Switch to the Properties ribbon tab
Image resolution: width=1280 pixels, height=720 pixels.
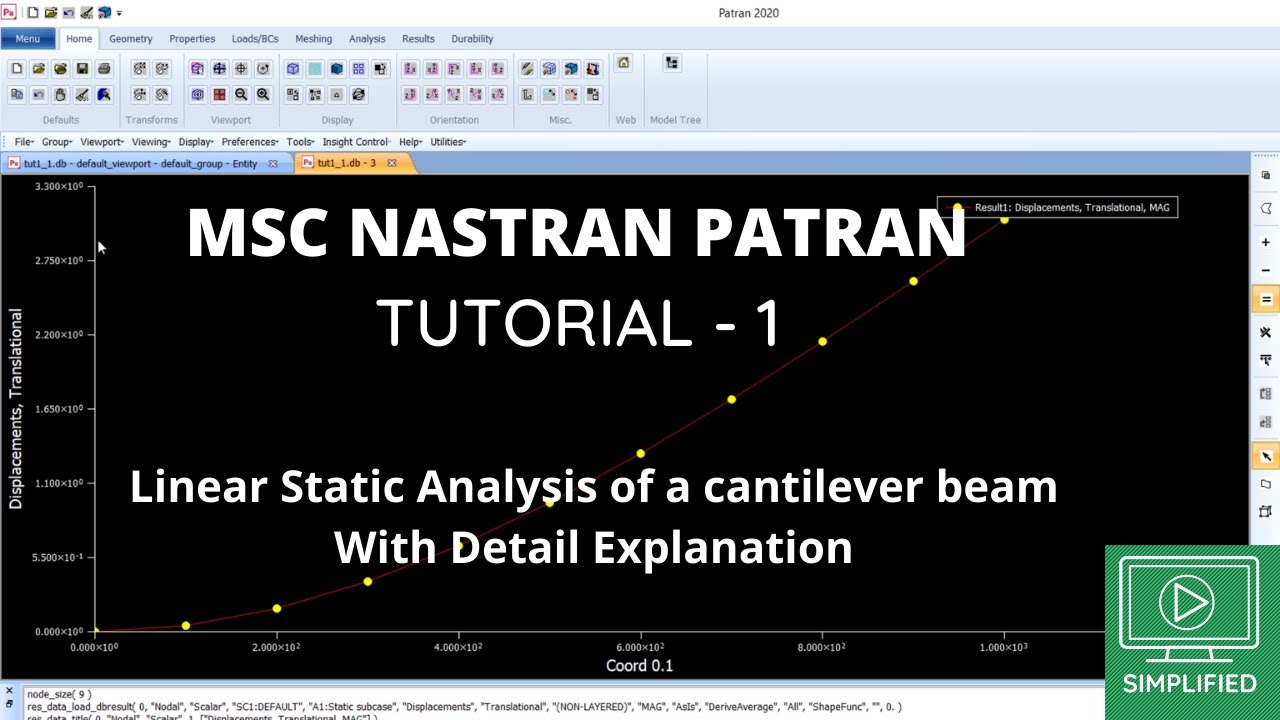coord(192,39)
